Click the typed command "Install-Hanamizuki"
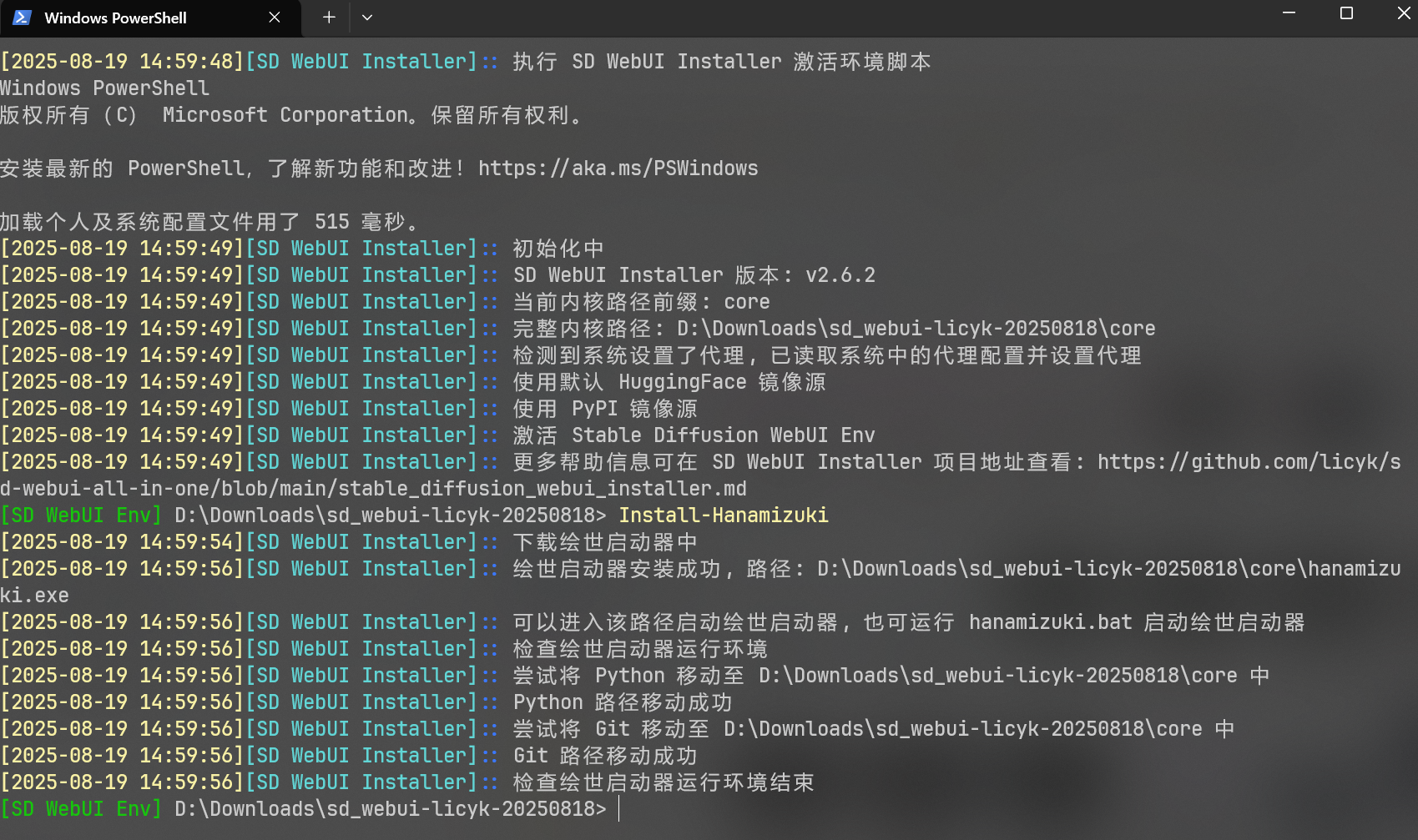 click(x=724, y=516)
